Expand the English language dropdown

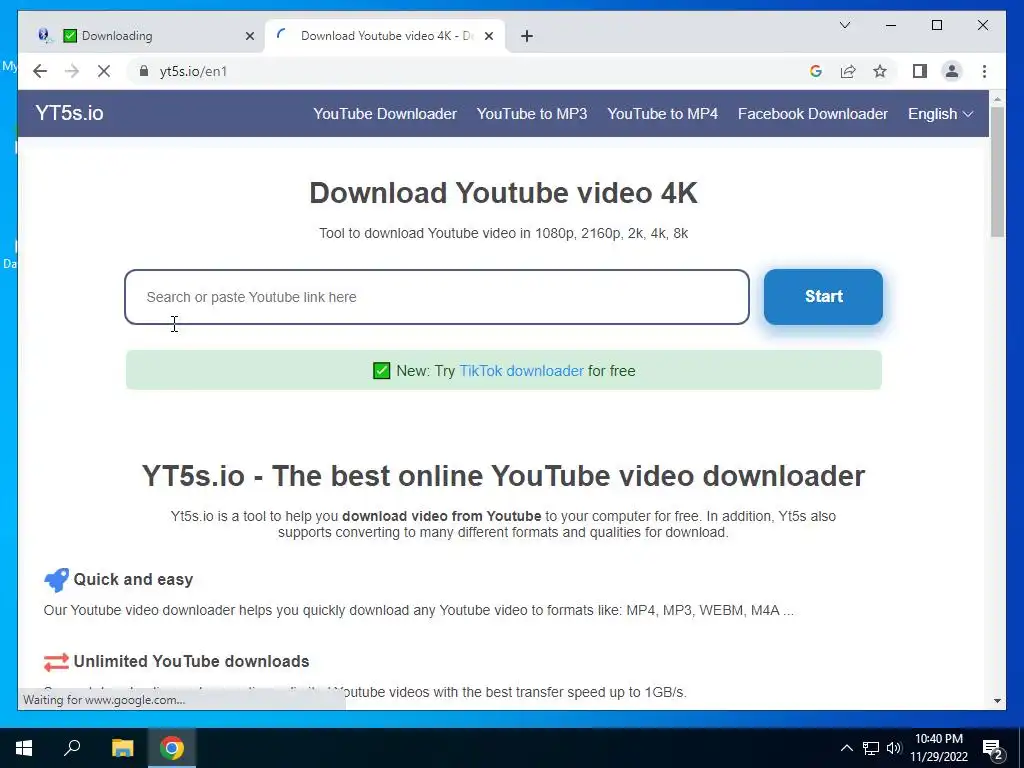940,114
